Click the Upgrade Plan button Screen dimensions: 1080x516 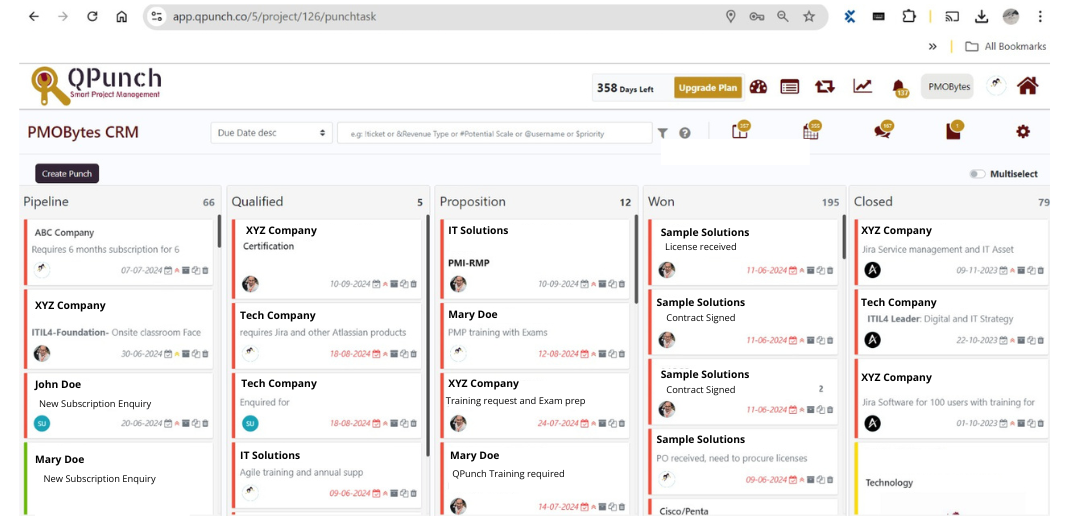pos(707,87)
